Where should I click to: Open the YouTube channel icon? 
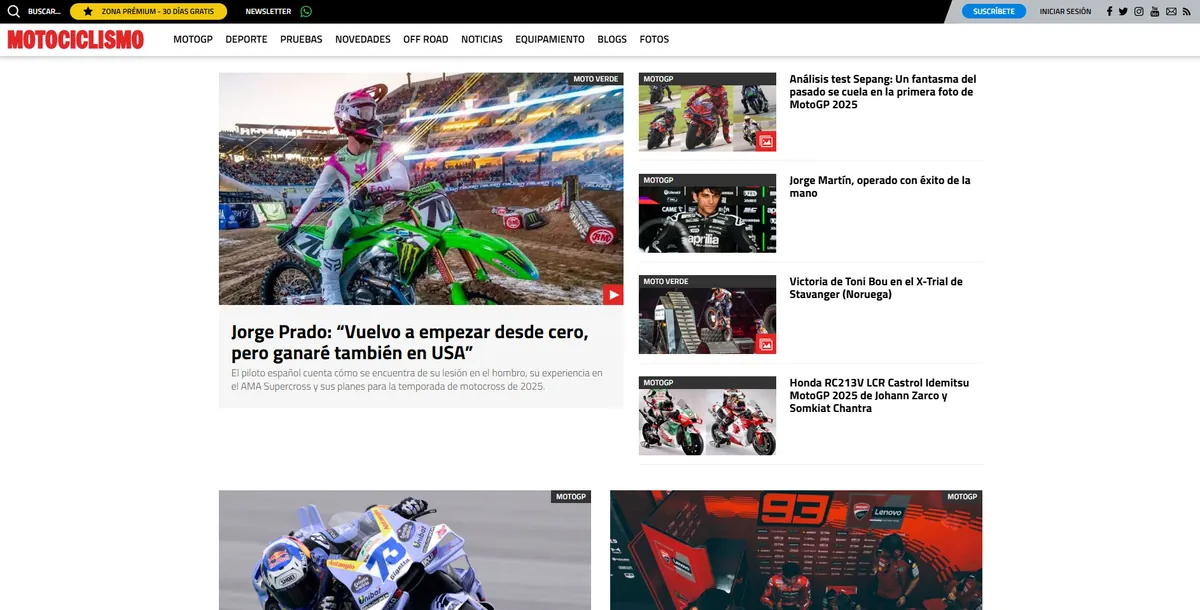point(1155,11)
